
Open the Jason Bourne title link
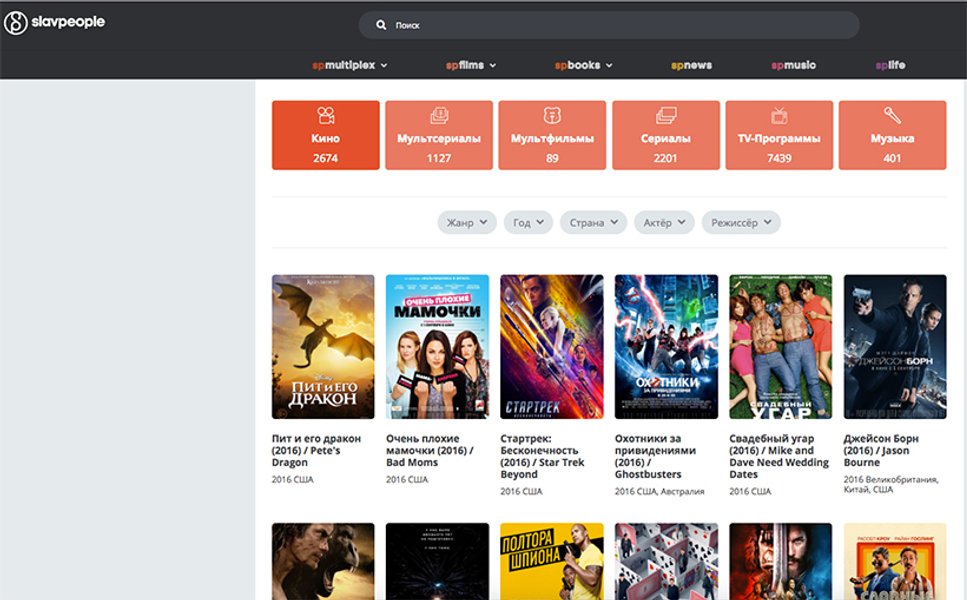coord(881,450)
